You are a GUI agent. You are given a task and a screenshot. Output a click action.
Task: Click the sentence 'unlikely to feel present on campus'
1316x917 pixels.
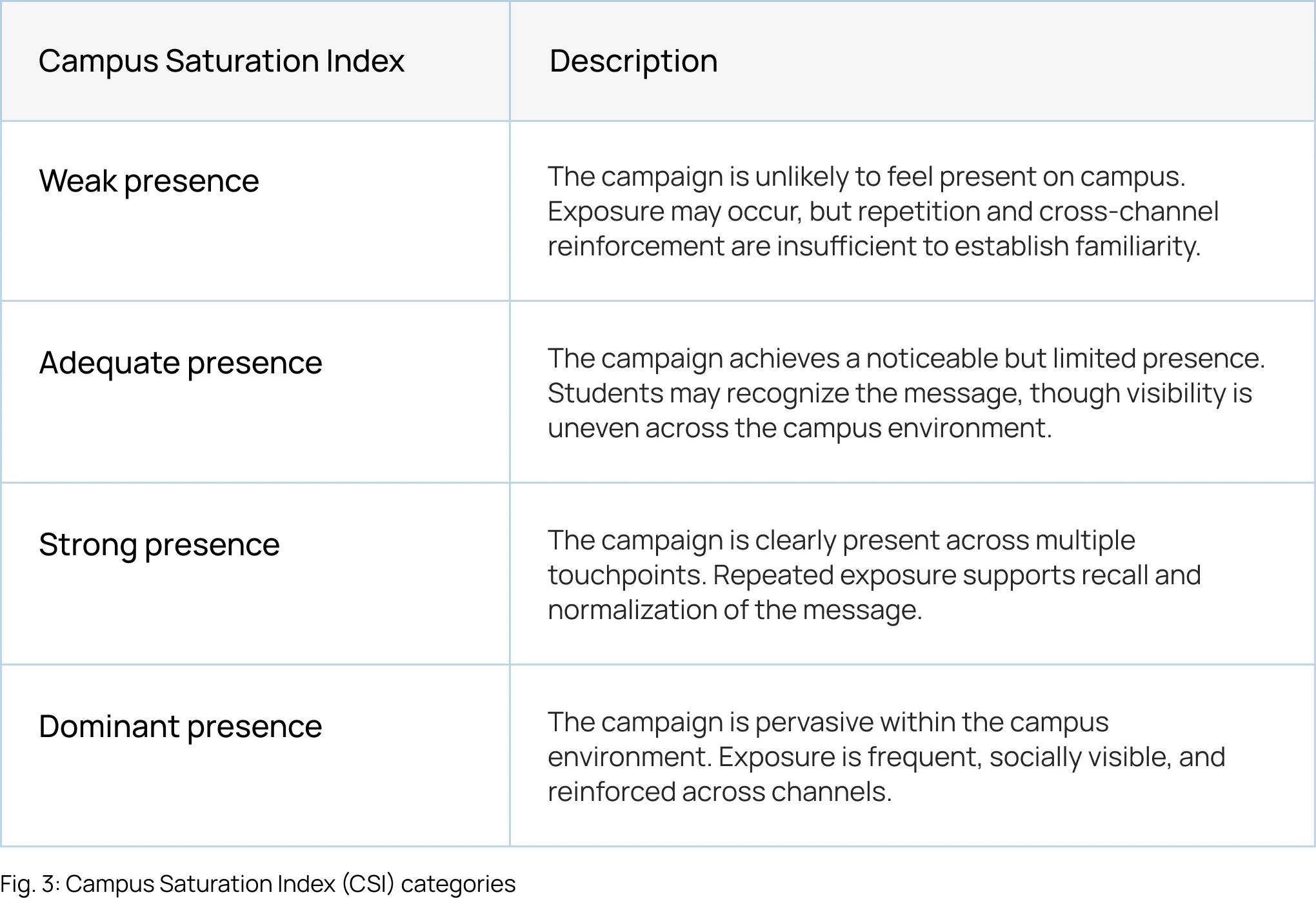(x=968, y=177)
